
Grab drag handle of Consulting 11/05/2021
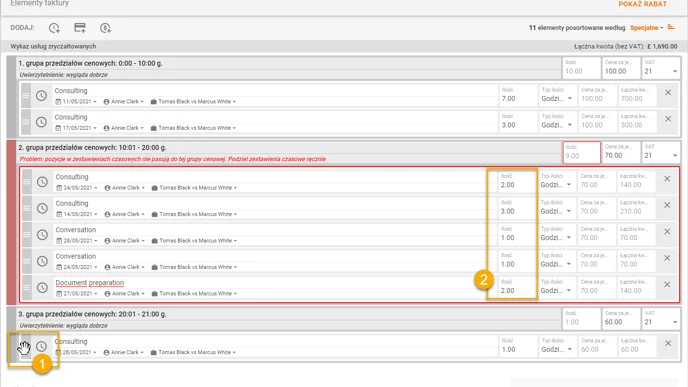pyautogui.click(x=26, y=95)
